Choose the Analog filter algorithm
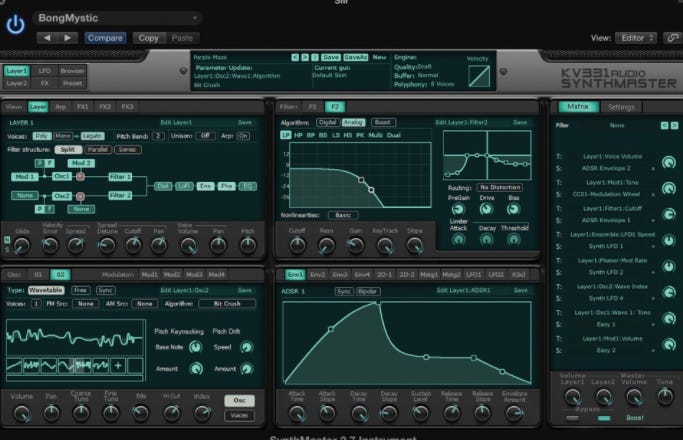Screen dimensions: 683x440 pos(353,122)
